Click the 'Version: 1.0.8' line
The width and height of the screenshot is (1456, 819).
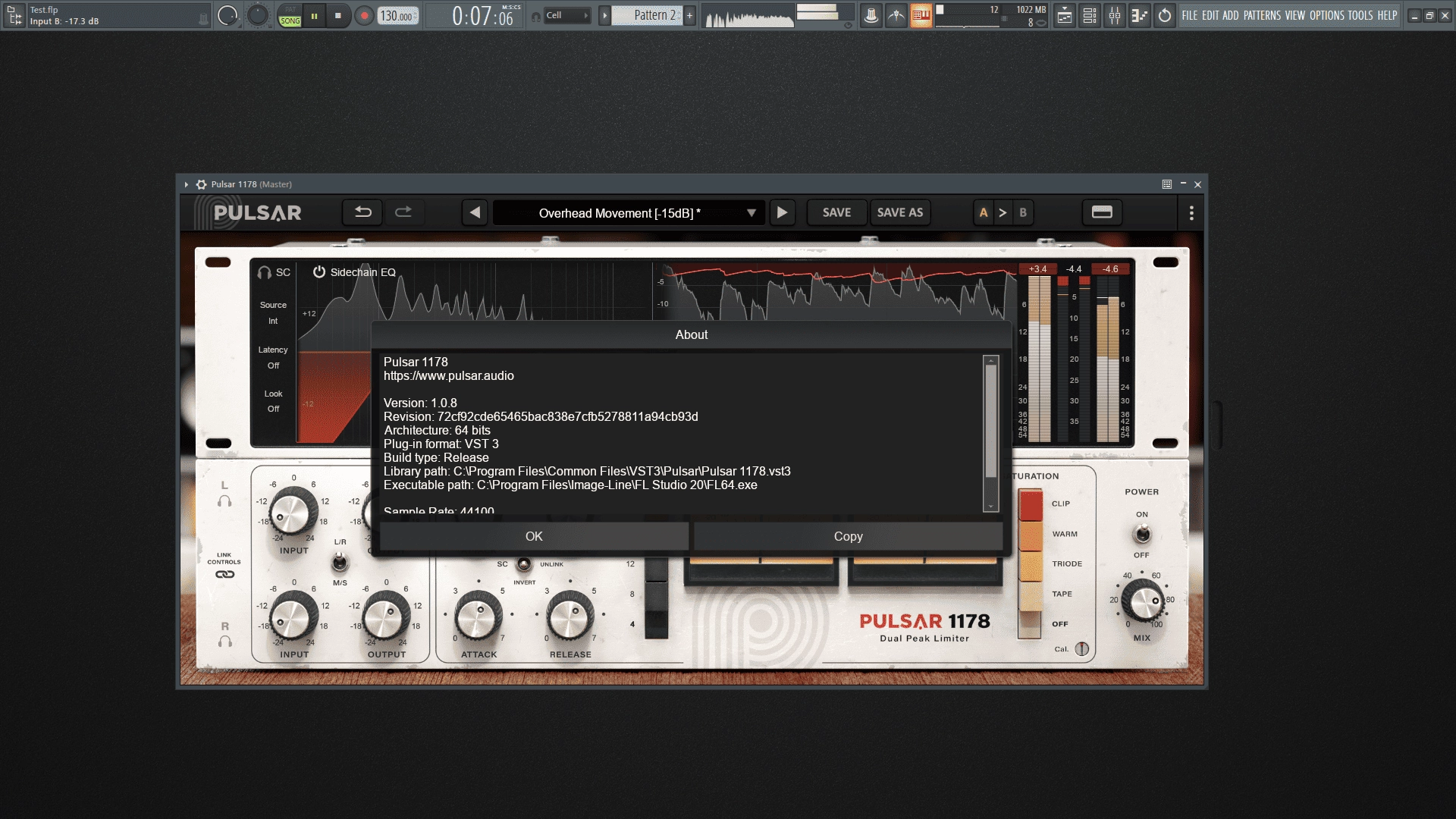[x=420, y=403]
